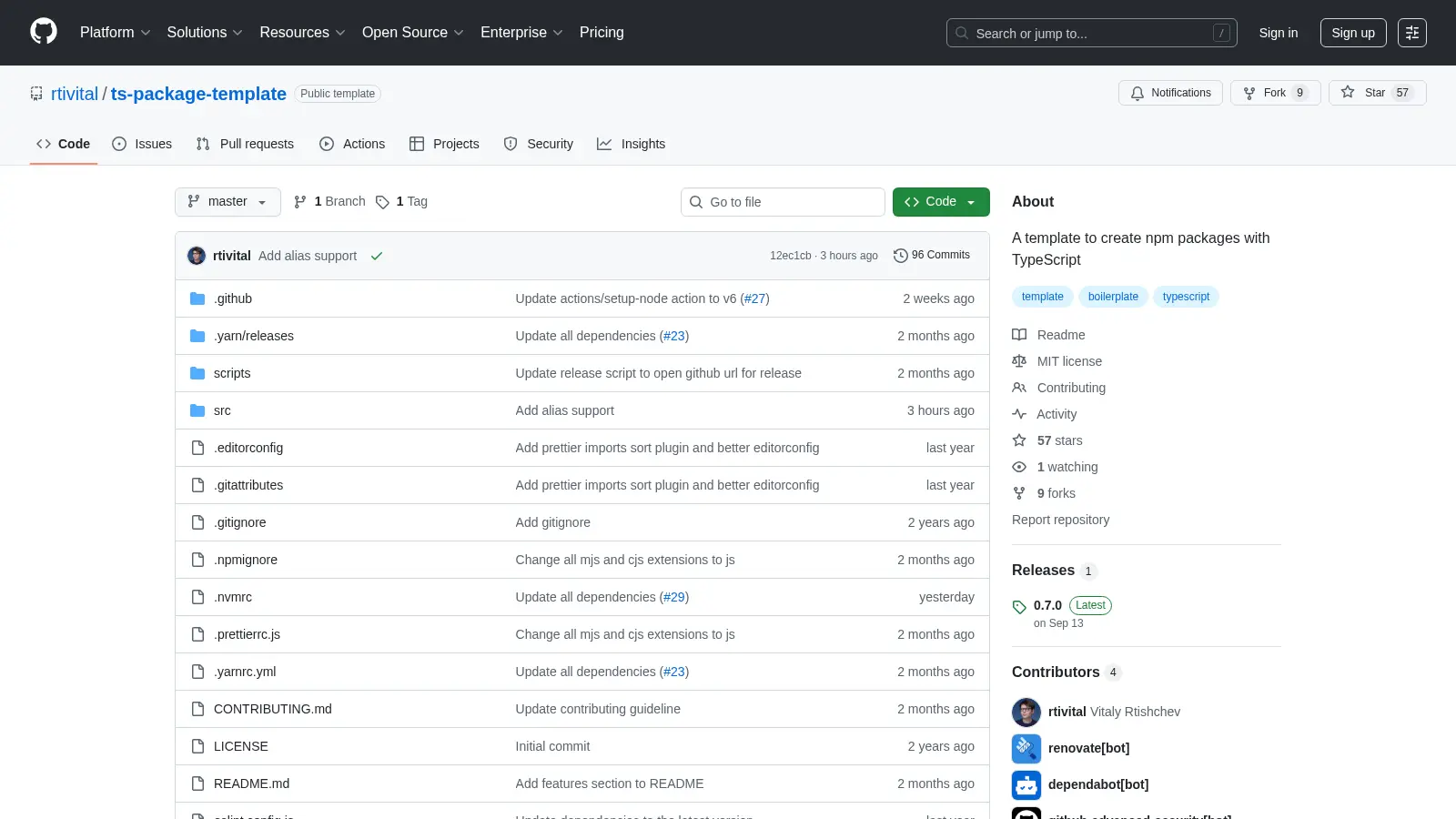Open the 1 Tag link

pyautogui.click(x=401, y=202)
